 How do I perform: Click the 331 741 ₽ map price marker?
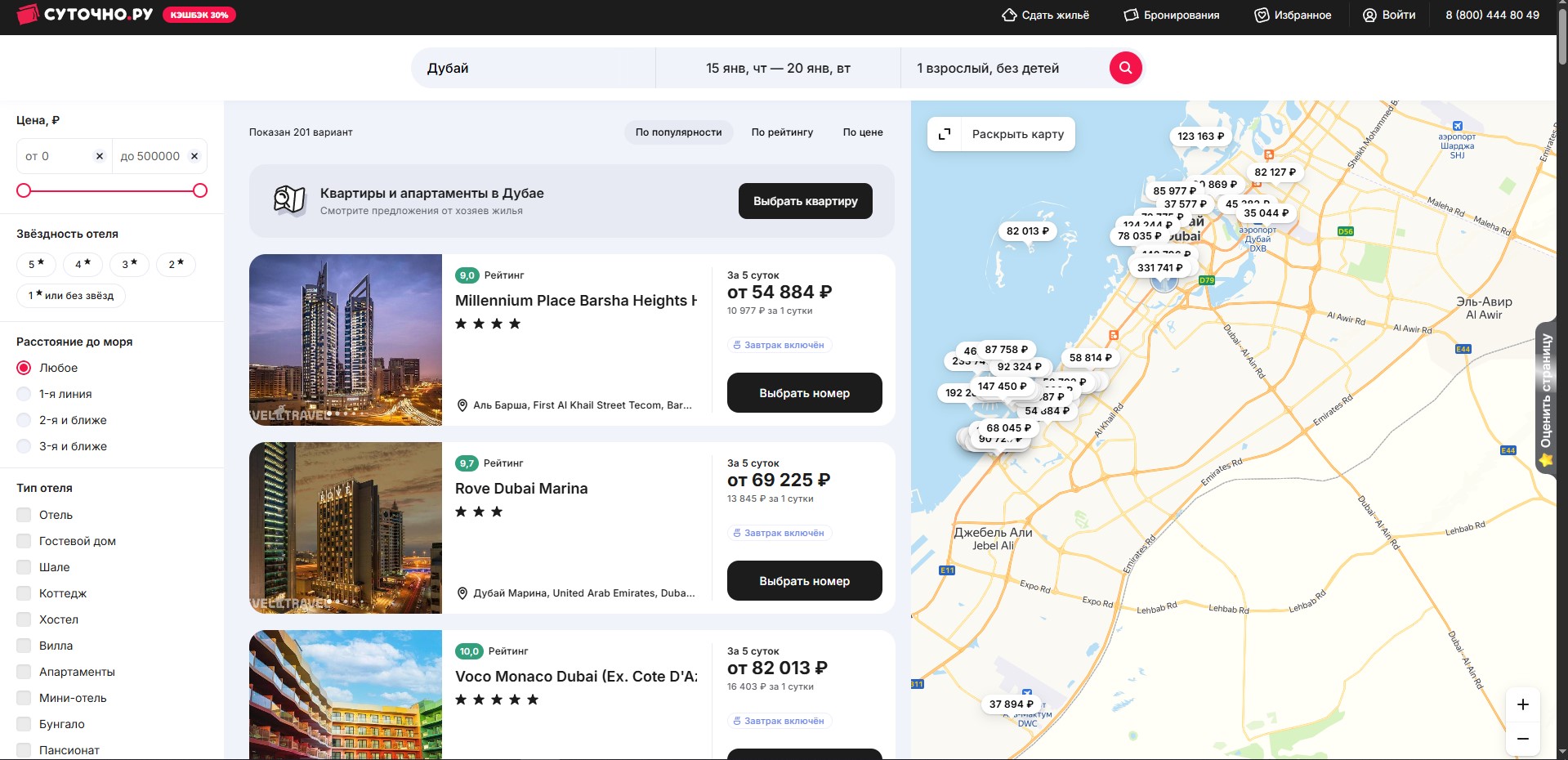[x=1159, y=267]
